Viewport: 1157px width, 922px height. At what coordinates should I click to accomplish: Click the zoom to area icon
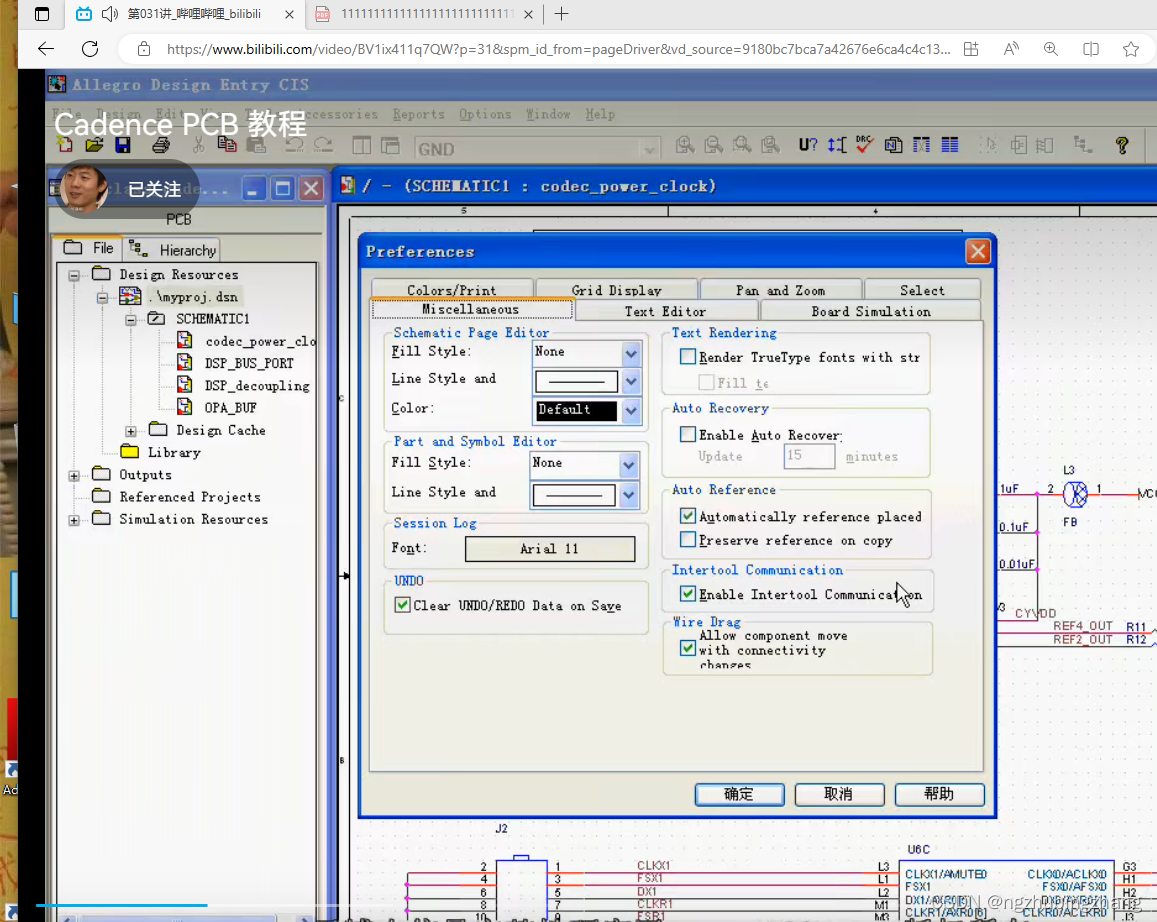click(742, 145)
